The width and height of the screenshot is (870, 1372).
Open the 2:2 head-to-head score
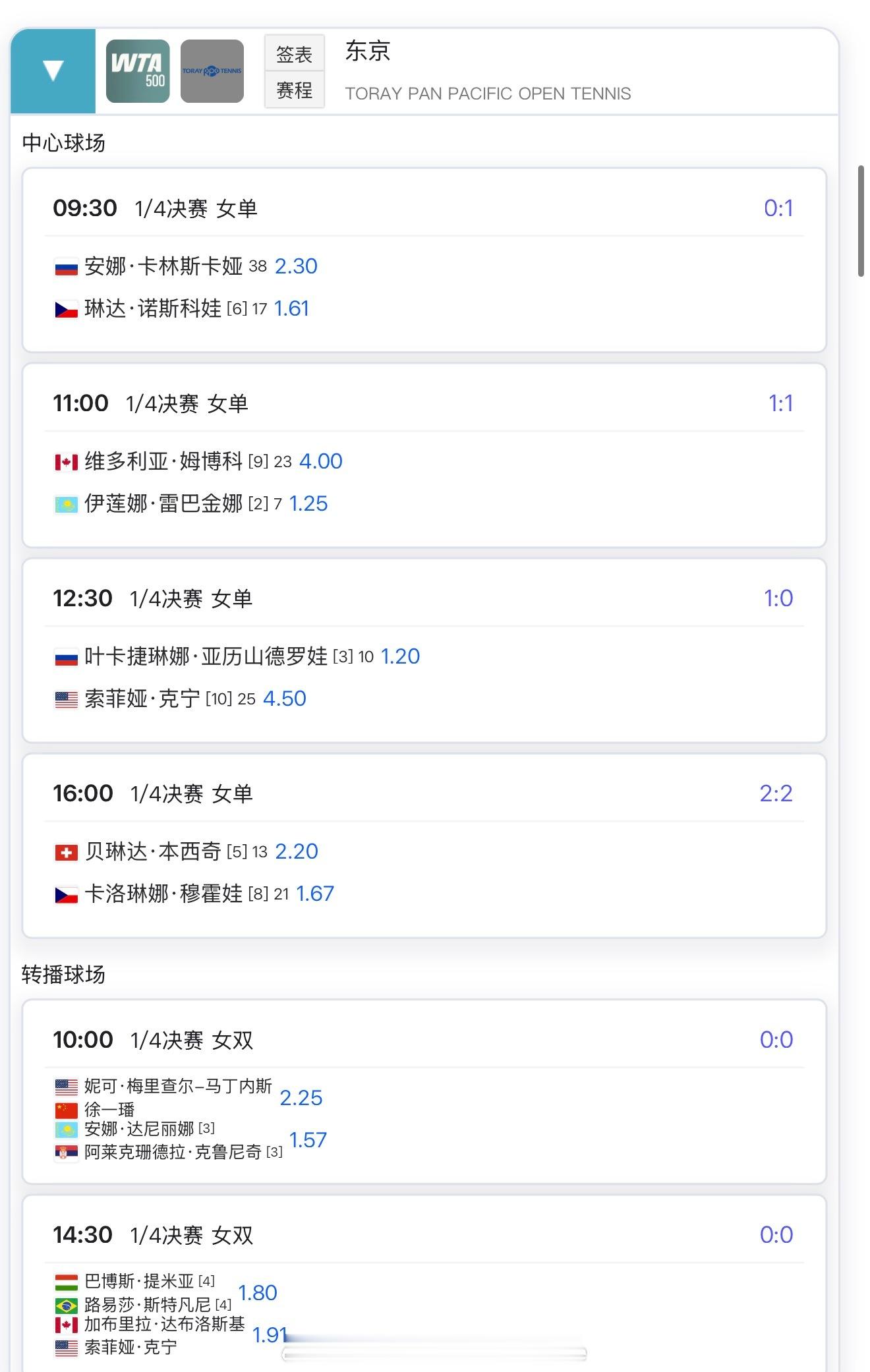pyautogui.click(x=776, y=793)
